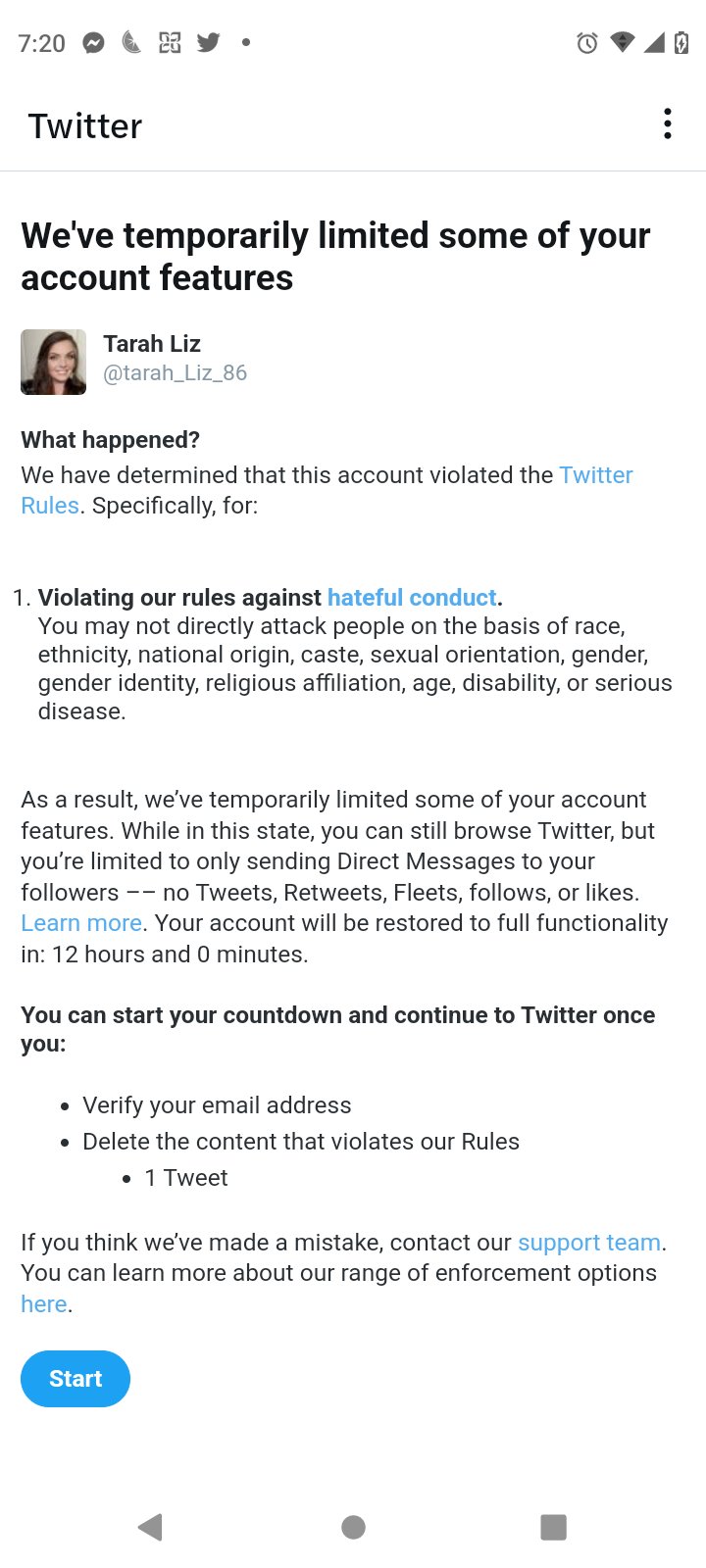Screen dimensions: 706x1568
Task: Open the support team link
Action: [589, 1243]
